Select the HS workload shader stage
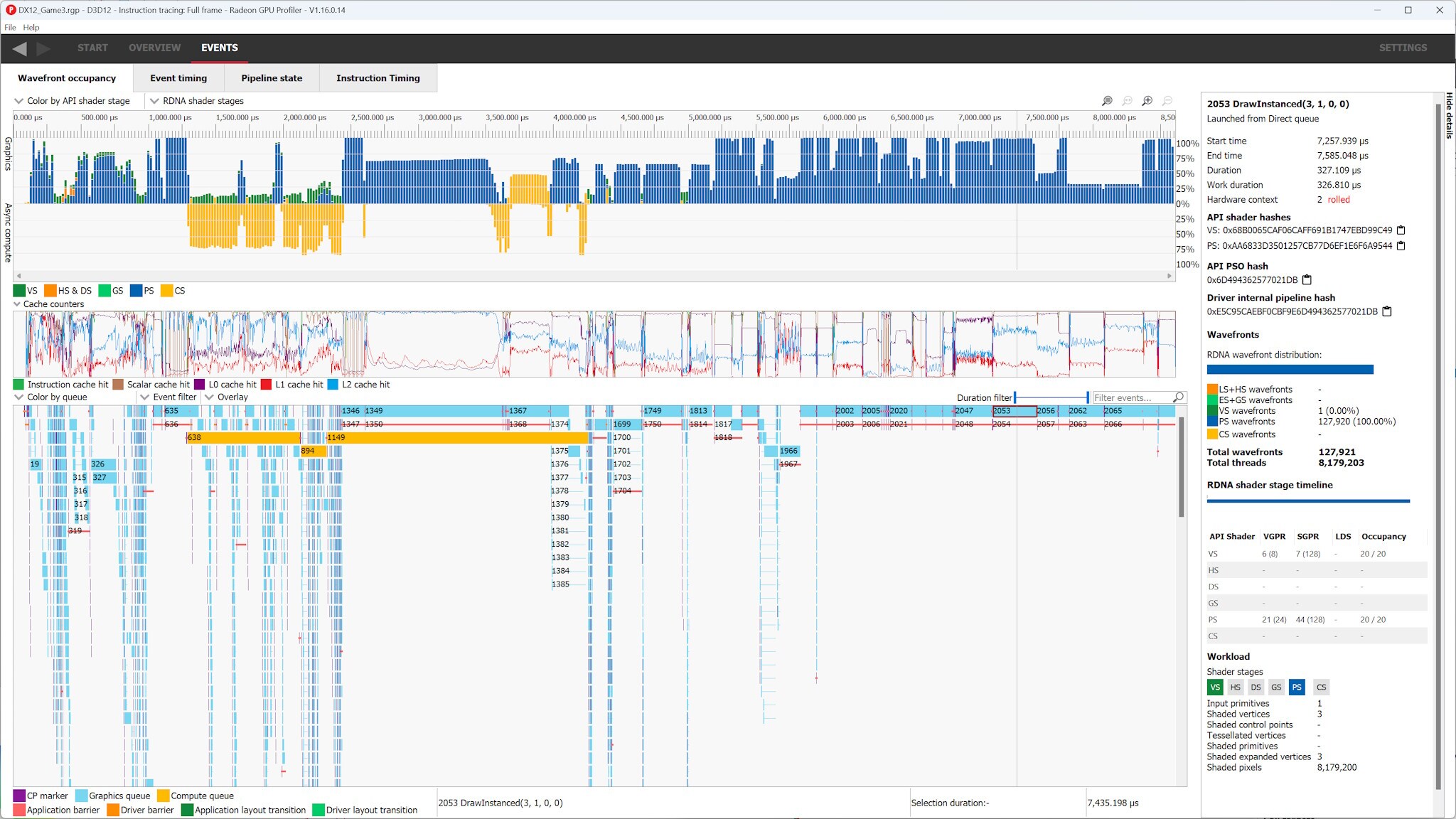 [1236, 687]
